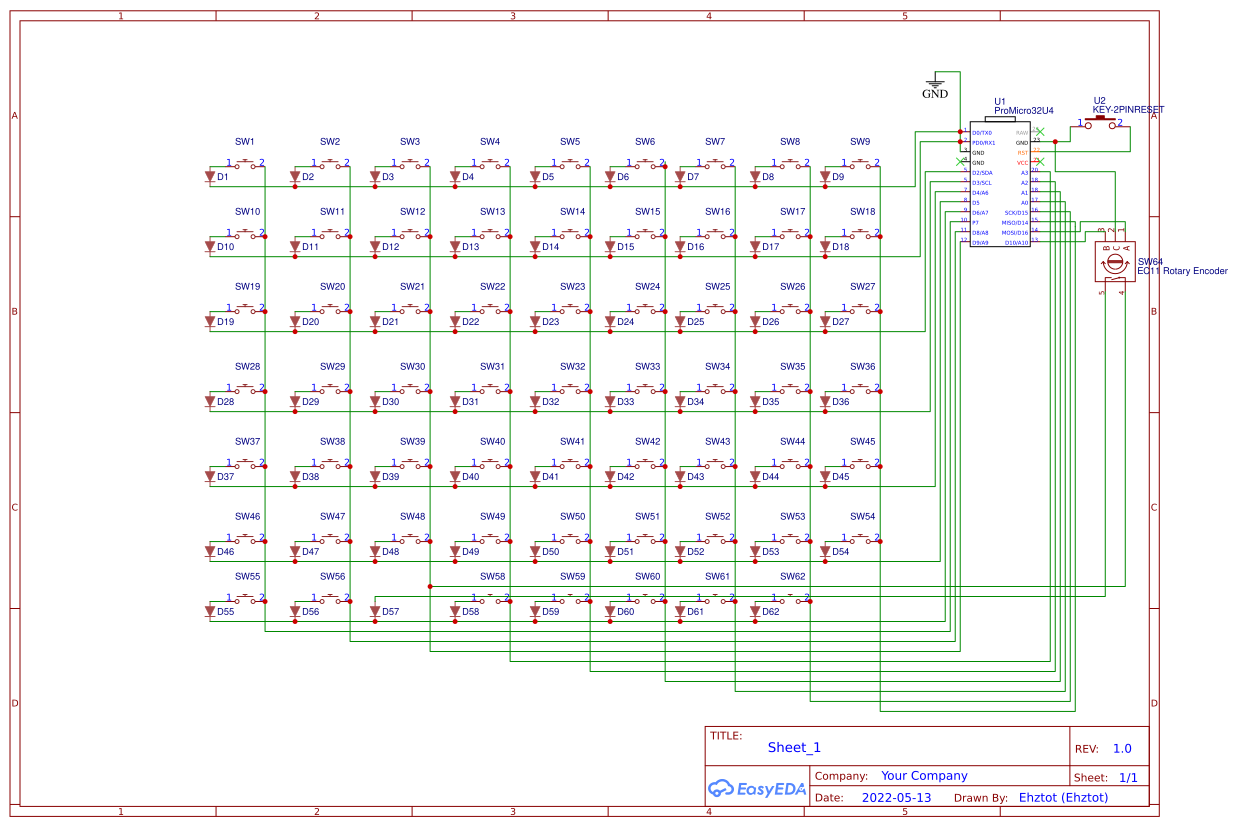Viewport: 1238px width, 827px height.
Task: Click diode D27 symbol
Action: click(x=827, y=322)
